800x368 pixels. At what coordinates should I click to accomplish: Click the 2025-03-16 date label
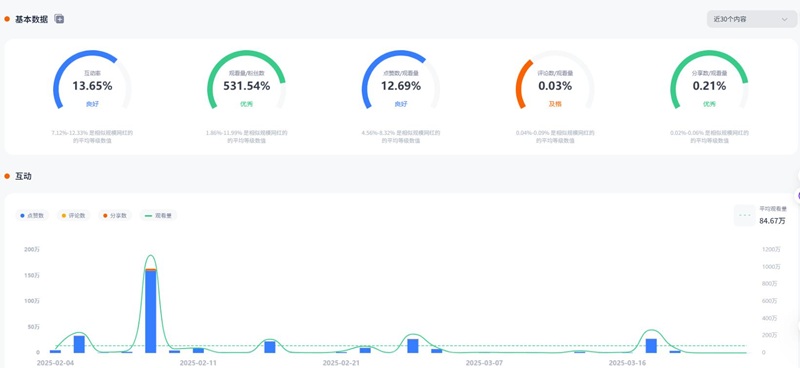[x=628, y=363]
